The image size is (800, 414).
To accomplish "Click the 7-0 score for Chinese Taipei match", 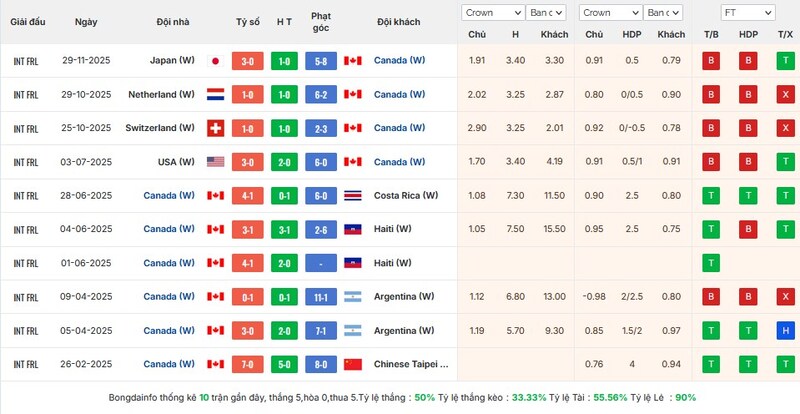I will pyautogui.click(x=249, y=364).
